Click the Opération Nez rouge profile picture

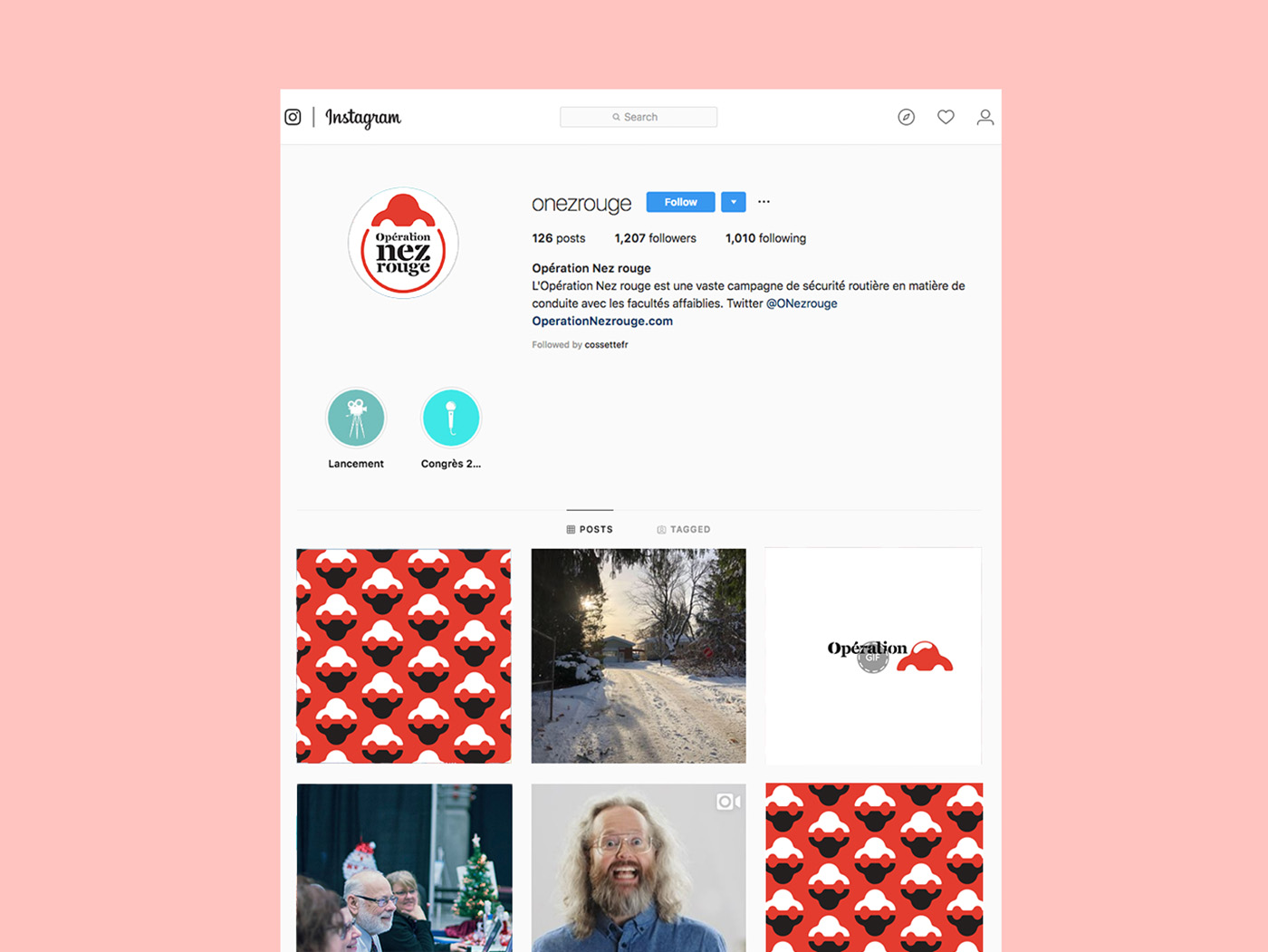[x=403, y=243]
